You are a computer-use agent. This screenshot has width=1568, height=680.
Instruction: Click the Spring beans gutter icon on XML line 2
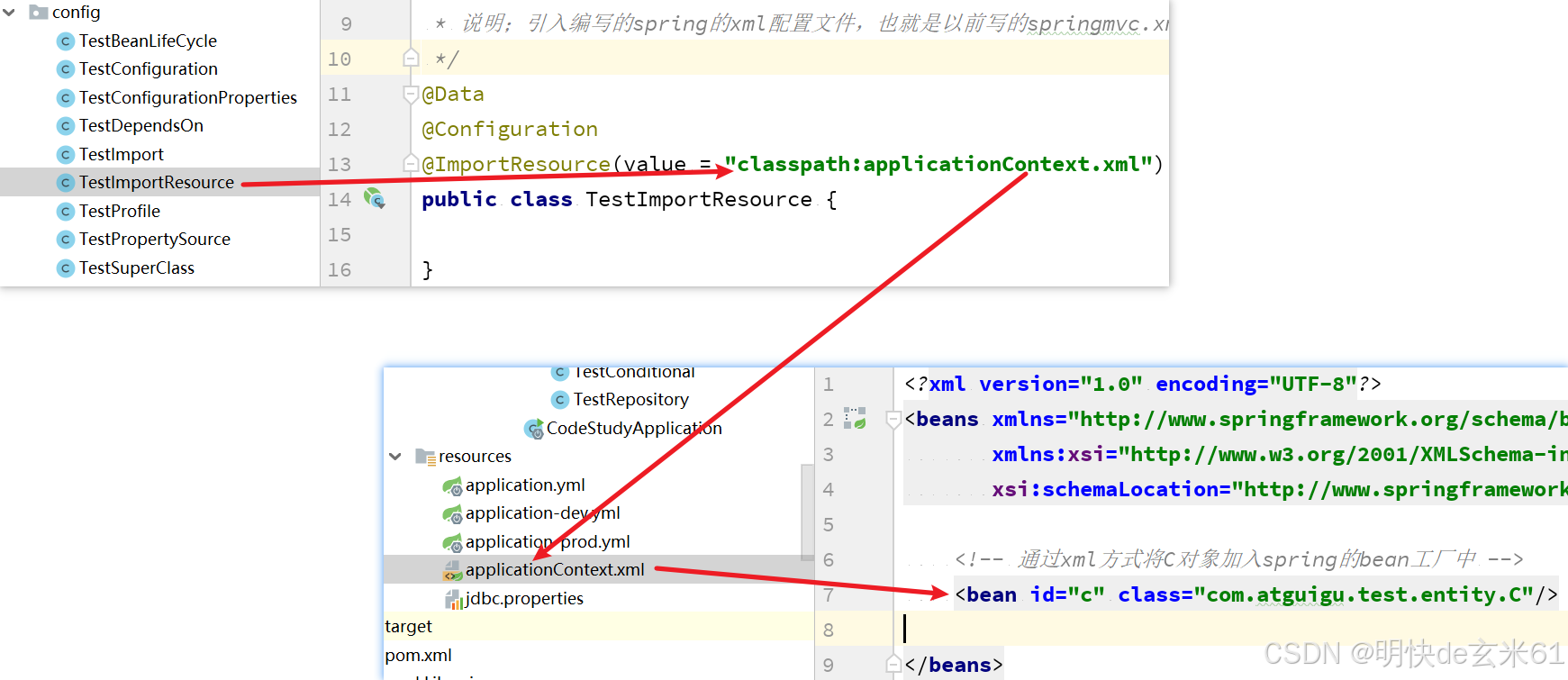[x=855, y=418]
